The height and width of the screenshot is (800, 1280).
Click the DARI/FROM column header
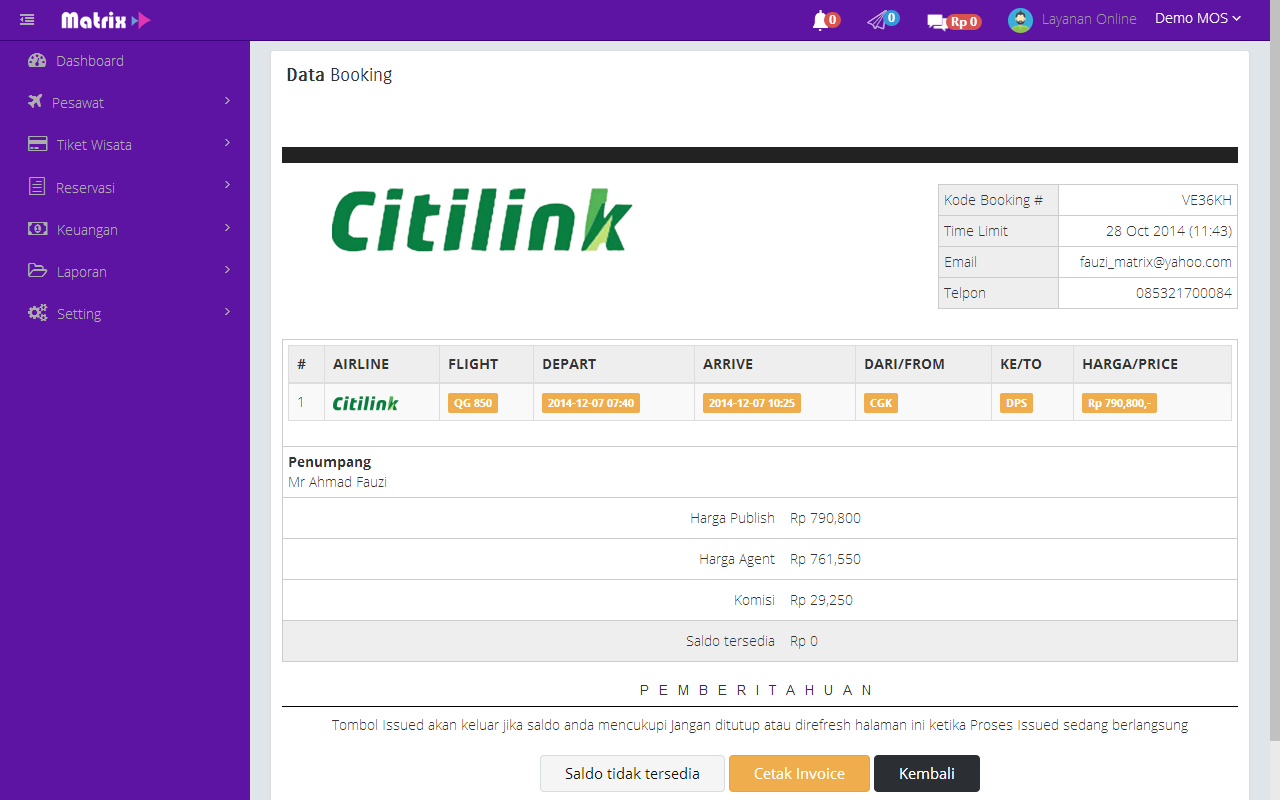pyautogui.click(x=905, y=364)
